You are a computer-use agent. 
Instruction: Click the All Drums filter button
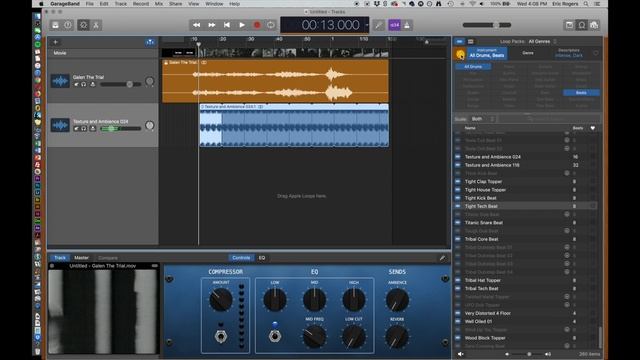pyautogui.click(x=473, y=67)
